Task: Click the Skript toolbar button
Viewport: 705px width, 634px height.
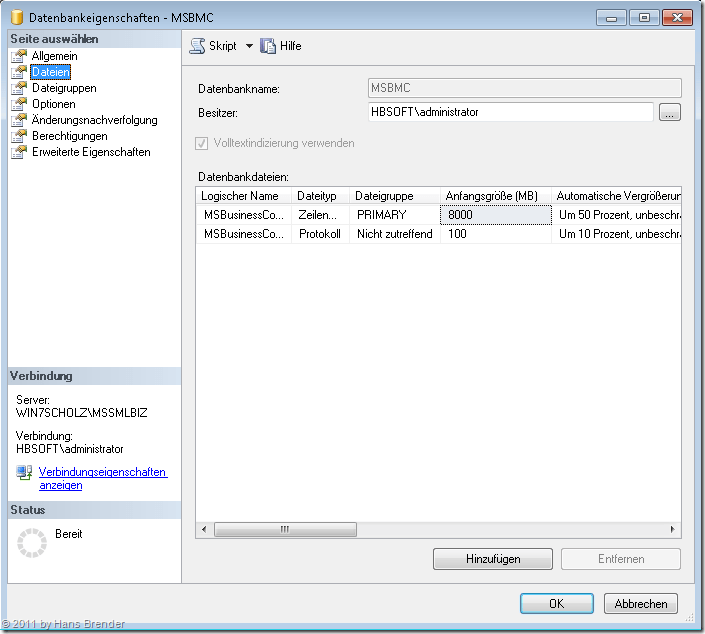Action: tap(214, 46)
